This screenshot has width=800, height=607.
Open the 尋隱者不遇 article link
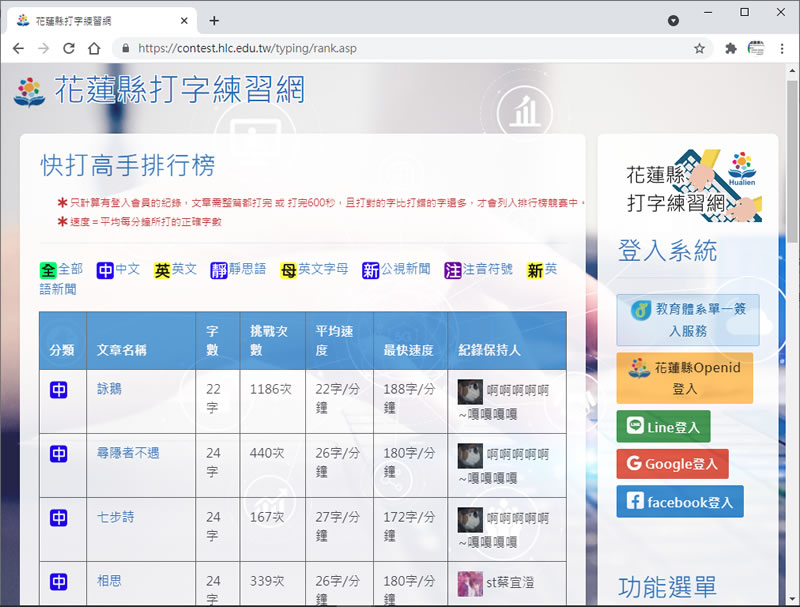(x=128, y=453)
